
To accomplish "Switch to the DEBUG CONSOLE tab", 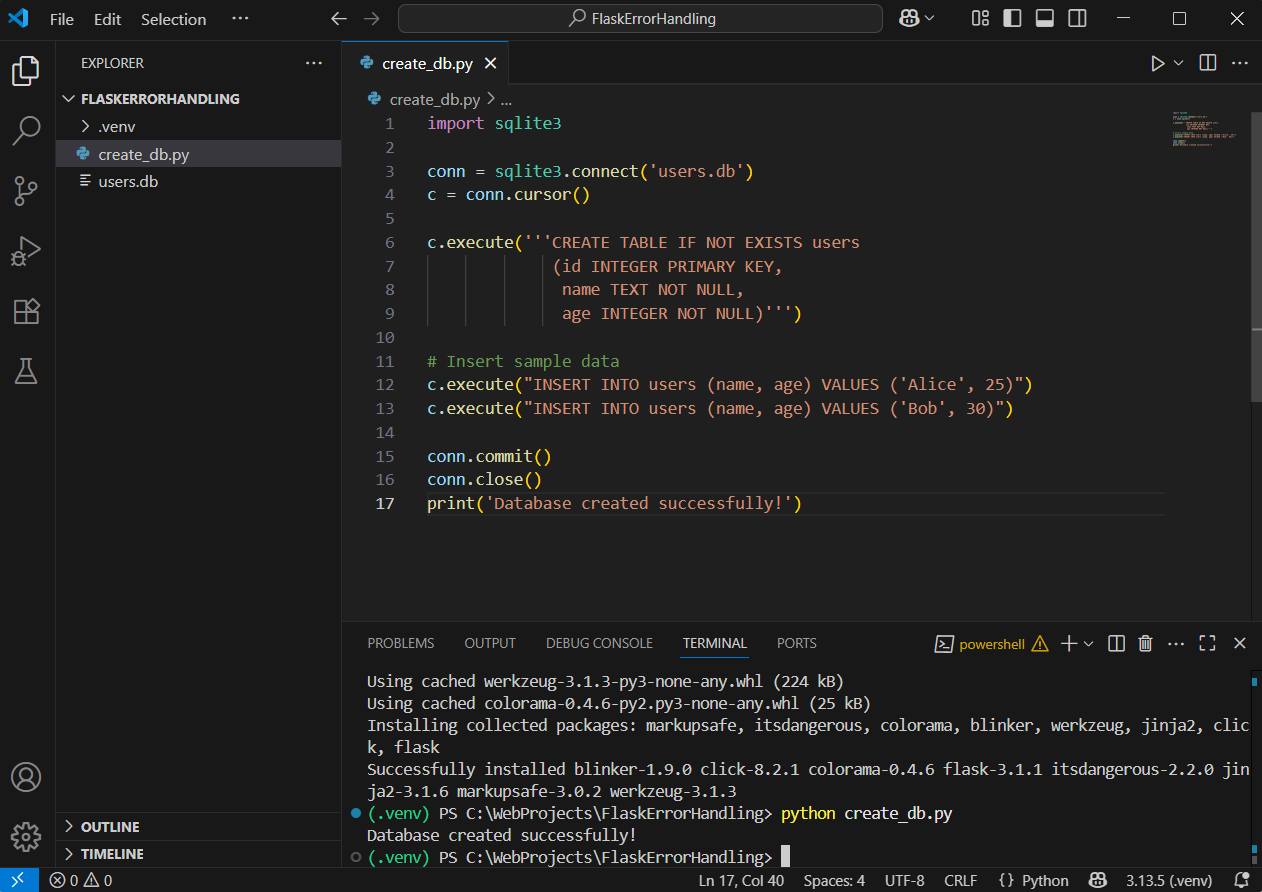I will 599,643.
